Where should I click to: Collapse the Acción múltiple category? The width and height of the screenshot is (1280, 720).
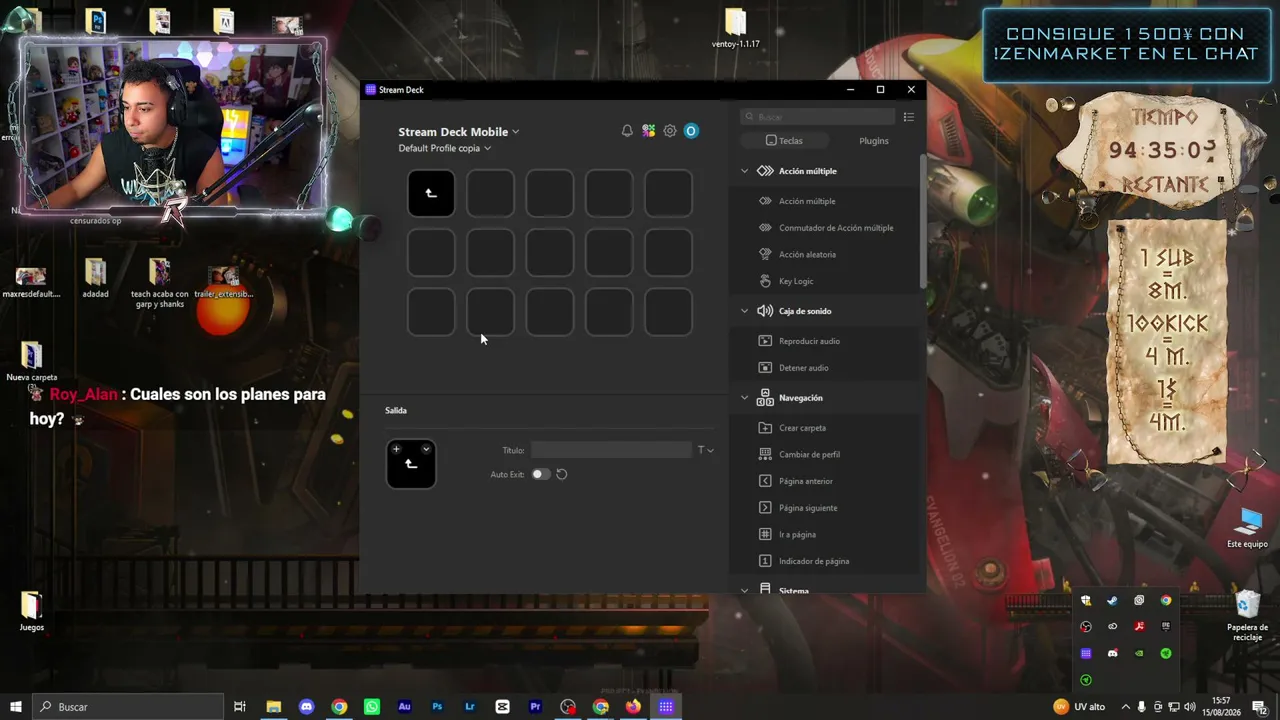click(x=744, y=171)
